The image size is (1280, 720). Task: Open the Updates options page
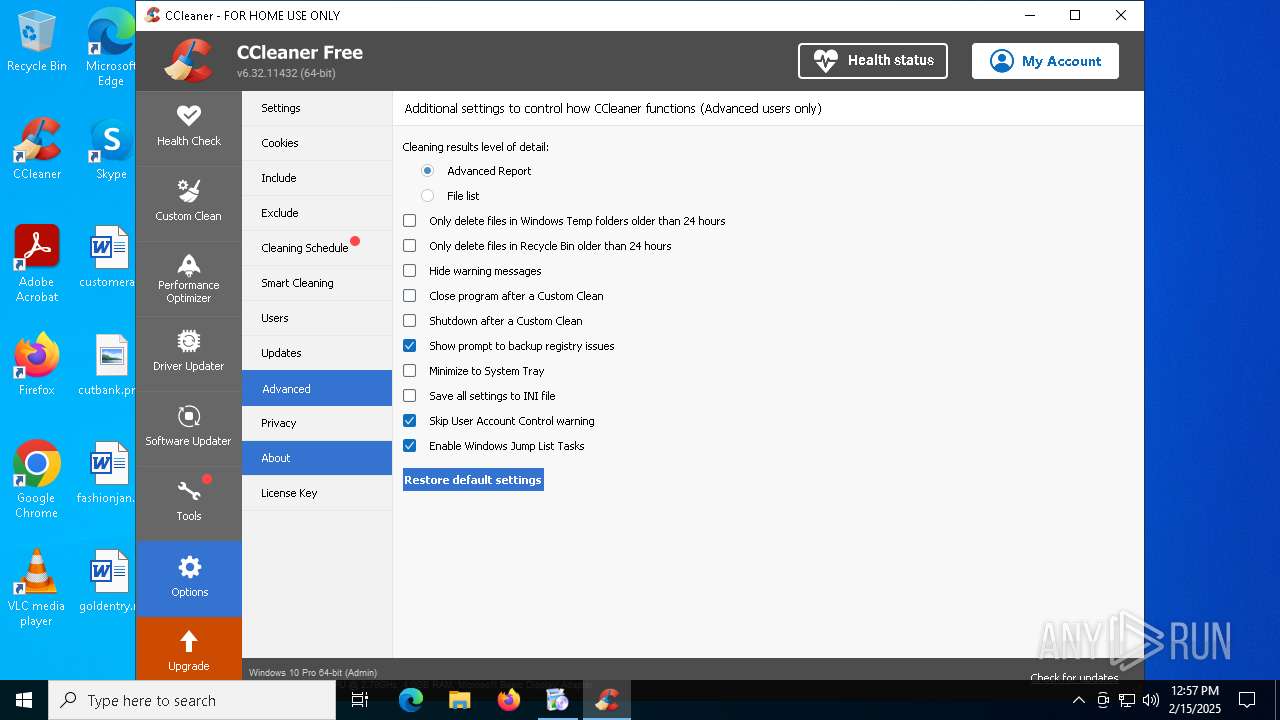coord(317,353)
